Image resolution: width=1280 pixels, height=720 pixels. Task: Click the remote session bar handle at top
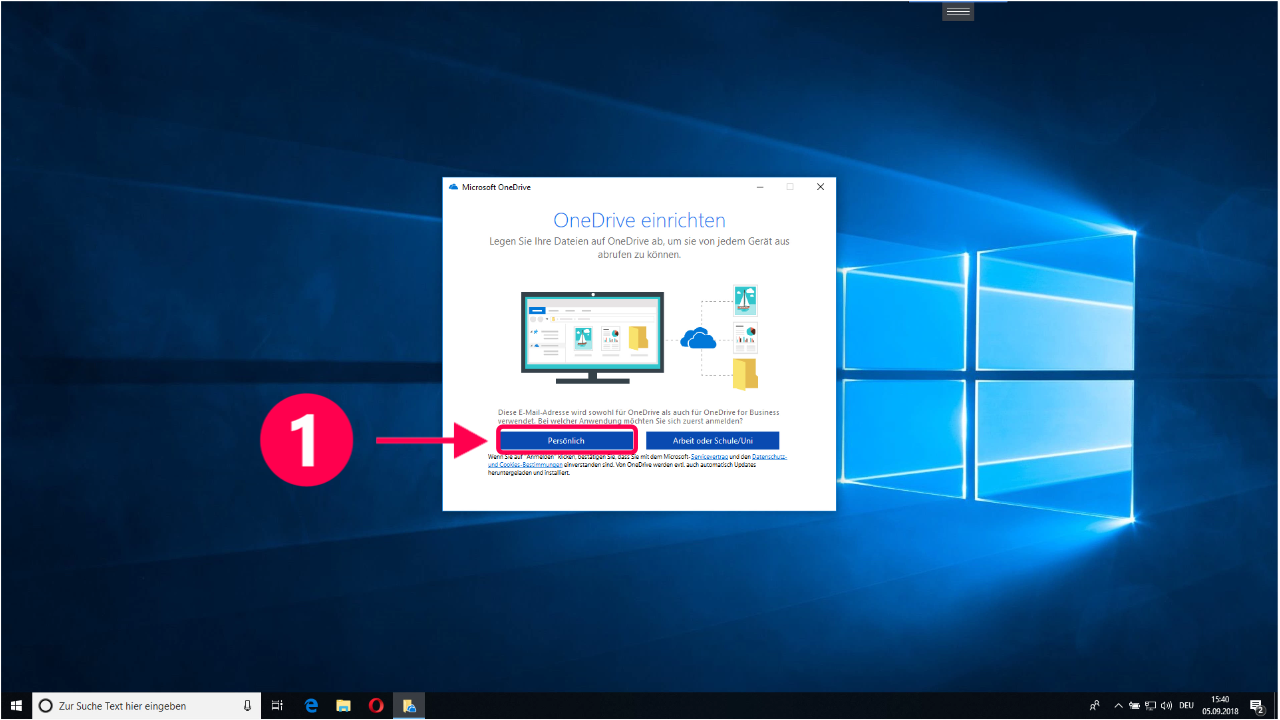[958, 11]
